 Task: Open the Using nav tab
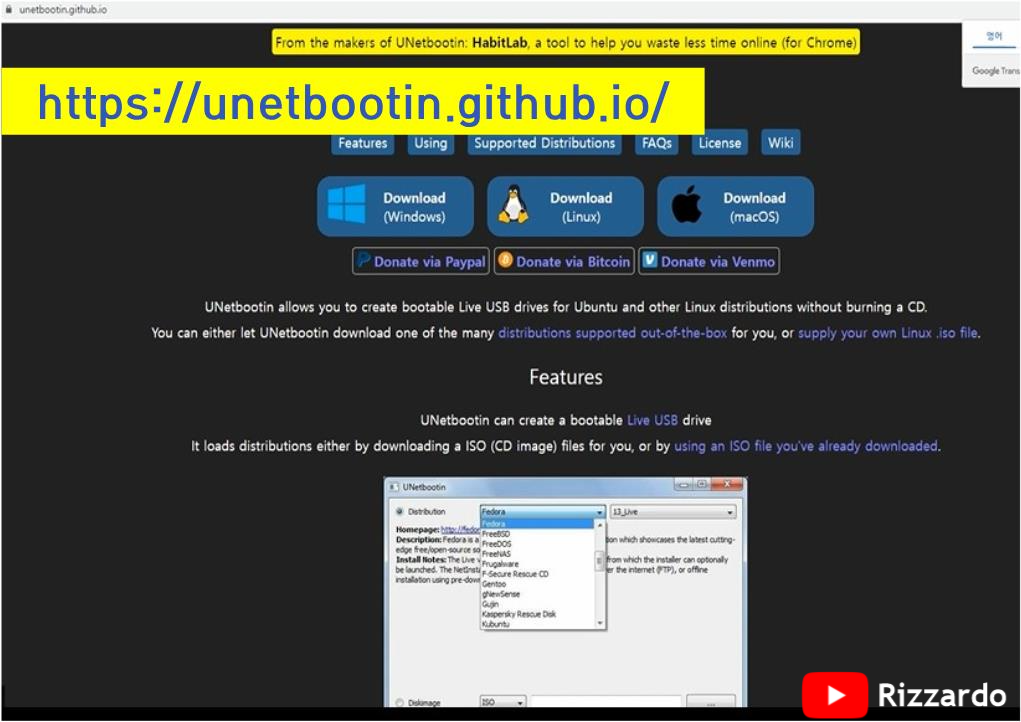431,143
